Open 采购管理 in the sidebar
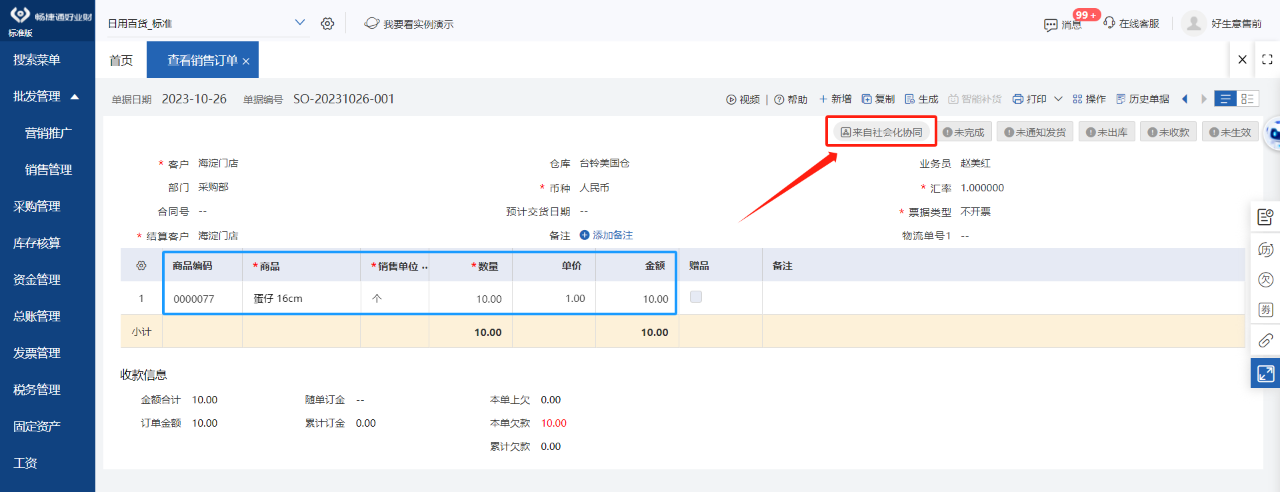Screen dimensions: 1280x492 36,206
